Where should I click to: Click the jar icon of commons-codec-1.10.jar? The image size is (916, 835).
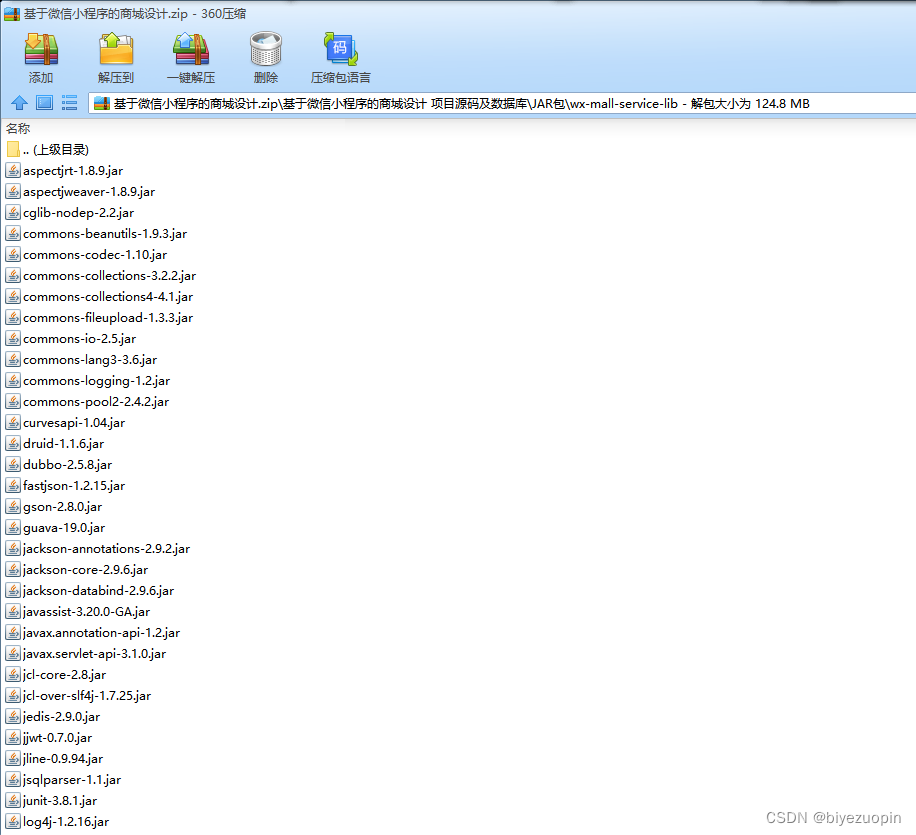click(13, 255)
